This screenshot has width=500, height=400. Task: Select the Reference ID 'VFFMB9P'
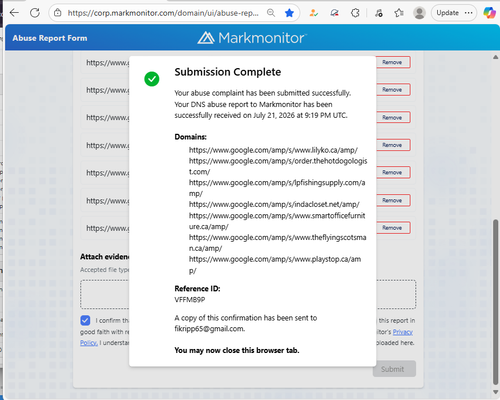190,300
